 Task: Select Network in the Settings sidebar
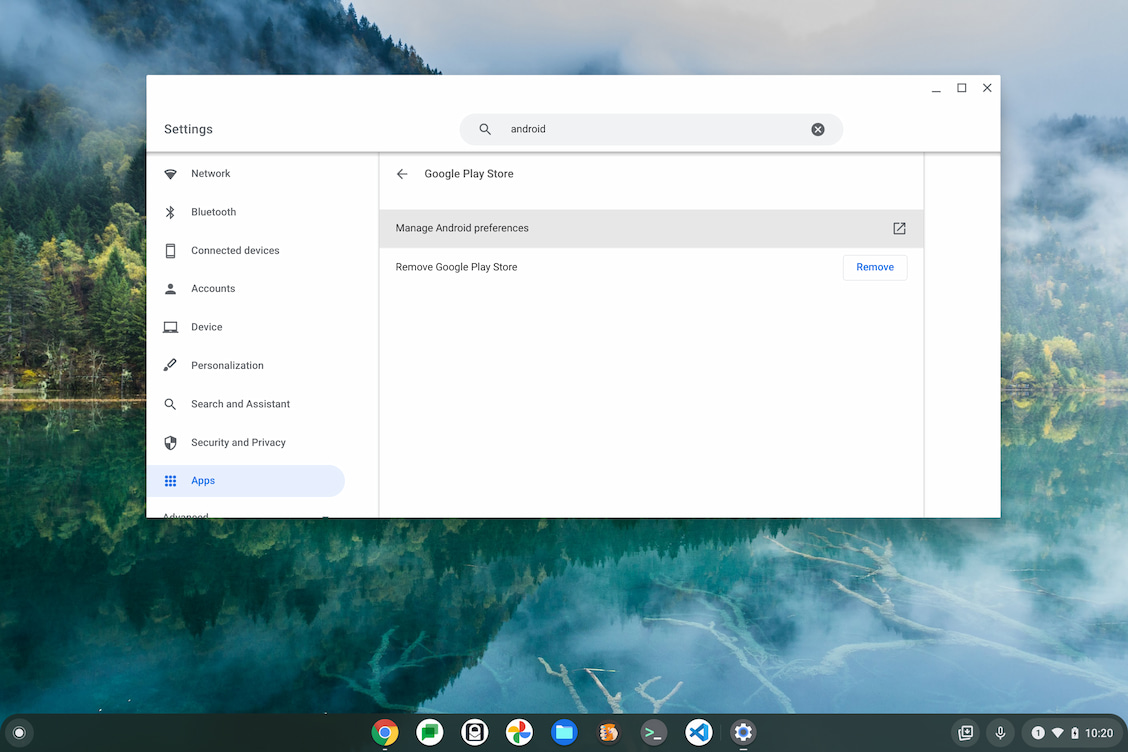[211, 173]
